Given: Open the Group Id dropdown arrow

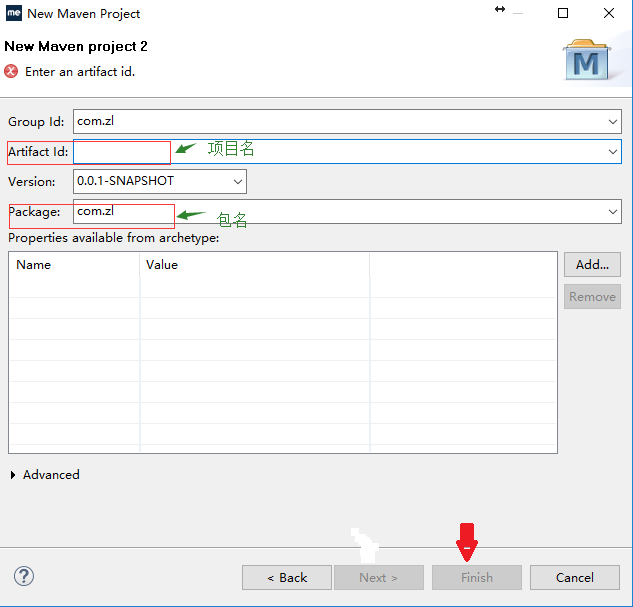Looking at the screenshot, I should pos(612,121).
